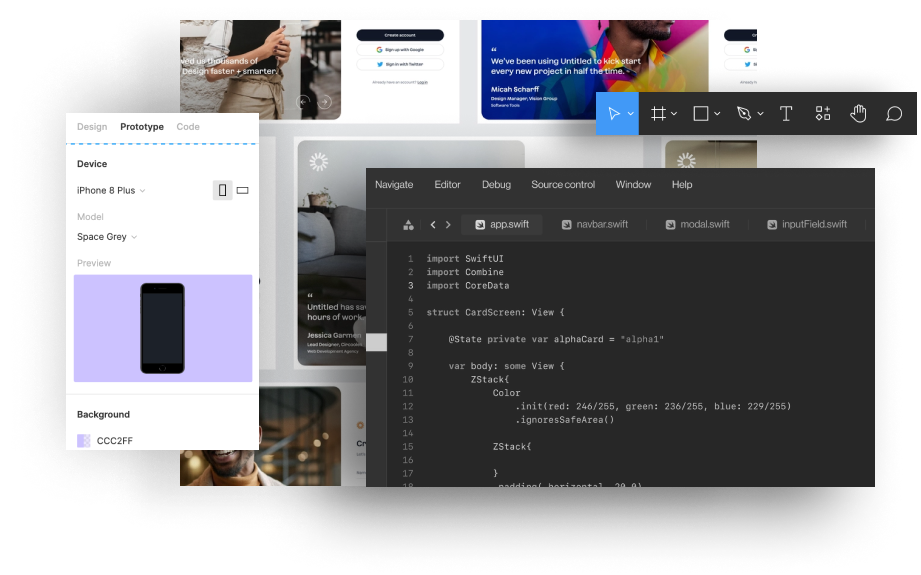The width and height of the screenshot is (921, 575).
Task: Select the Frame tool
Action: point(659,114)
